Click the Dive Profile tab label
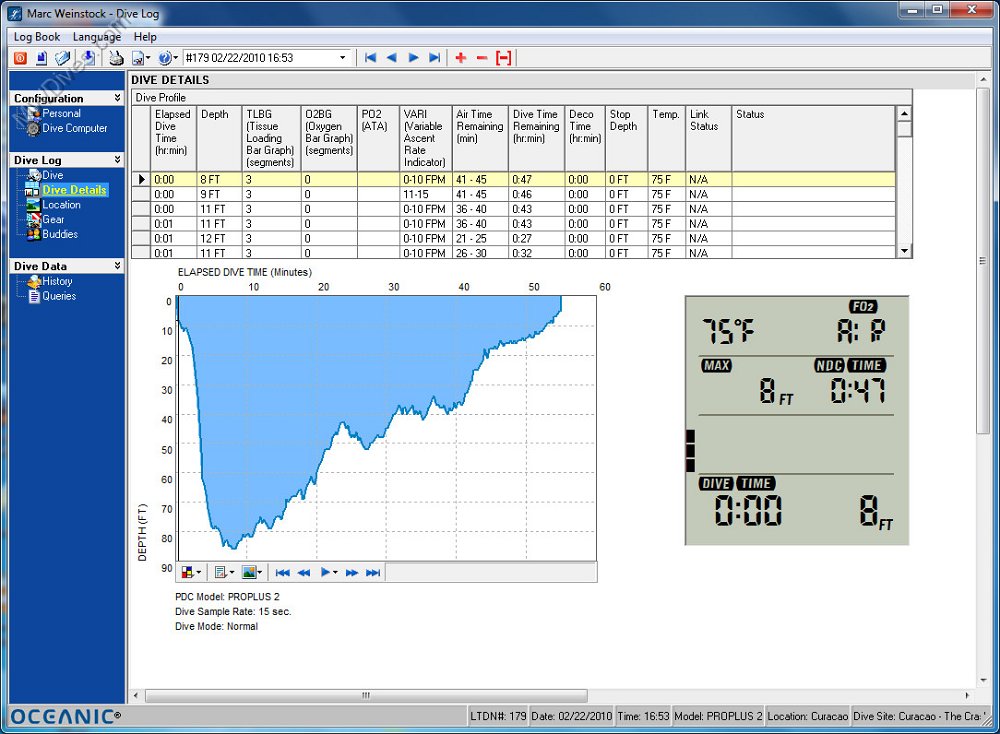 [x=161, y=98]
